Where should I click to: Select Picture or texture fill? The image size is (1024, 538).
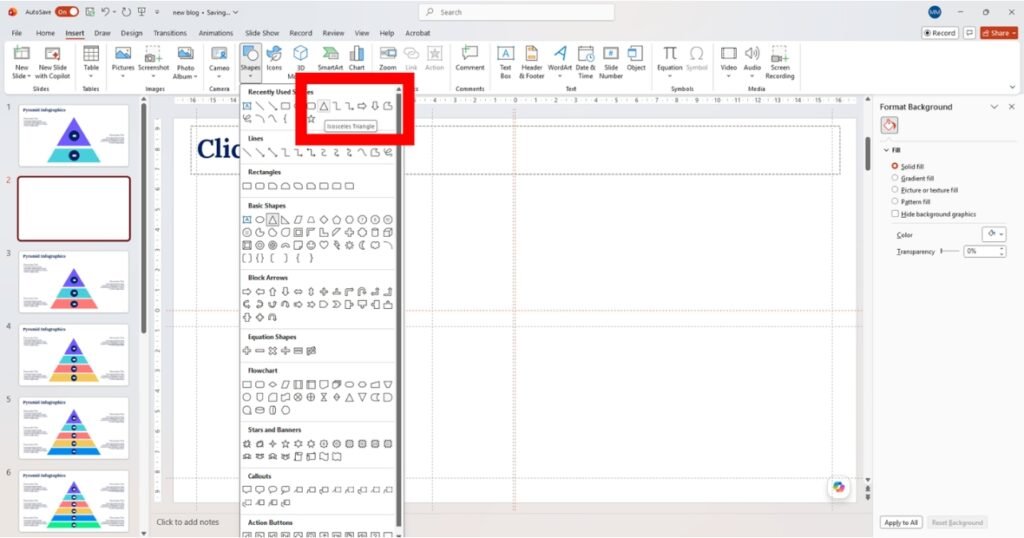(925, 190)
